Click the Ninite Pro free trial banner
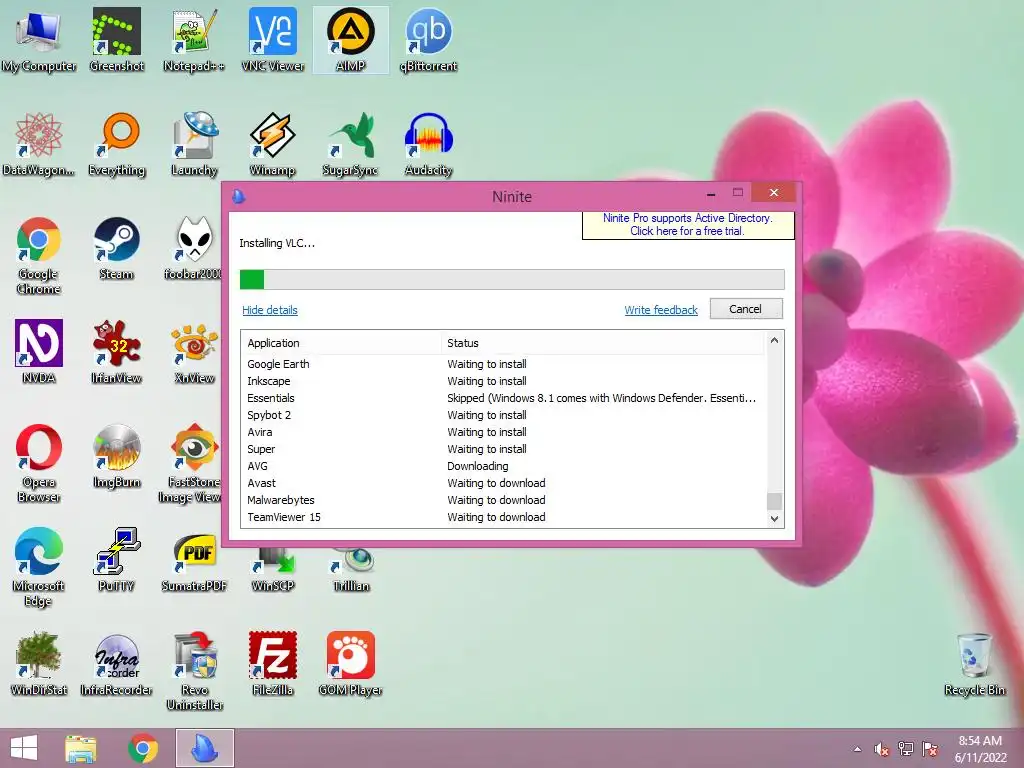The image size is (1024, 768). pos(688,225)
